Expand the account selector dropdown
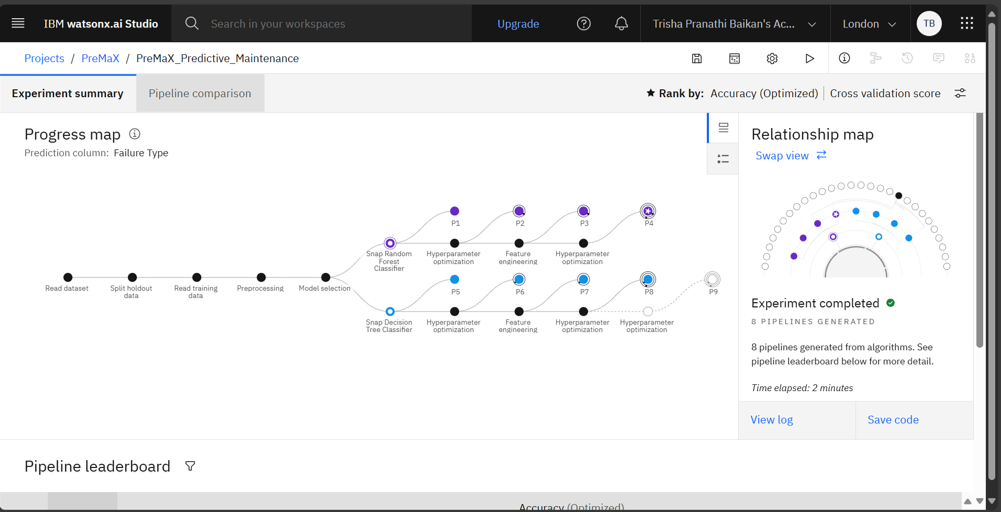1001x512 pixels. coord(734,23)
